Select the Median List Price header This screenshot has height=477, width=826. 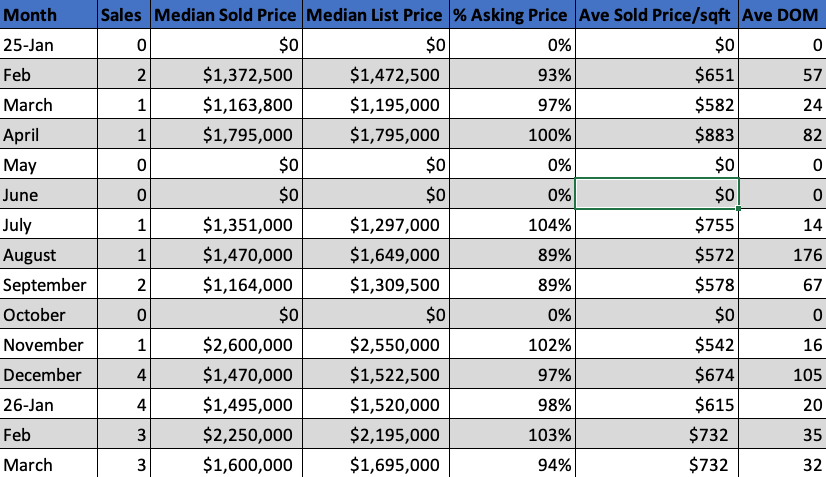[x=371, y=15]
